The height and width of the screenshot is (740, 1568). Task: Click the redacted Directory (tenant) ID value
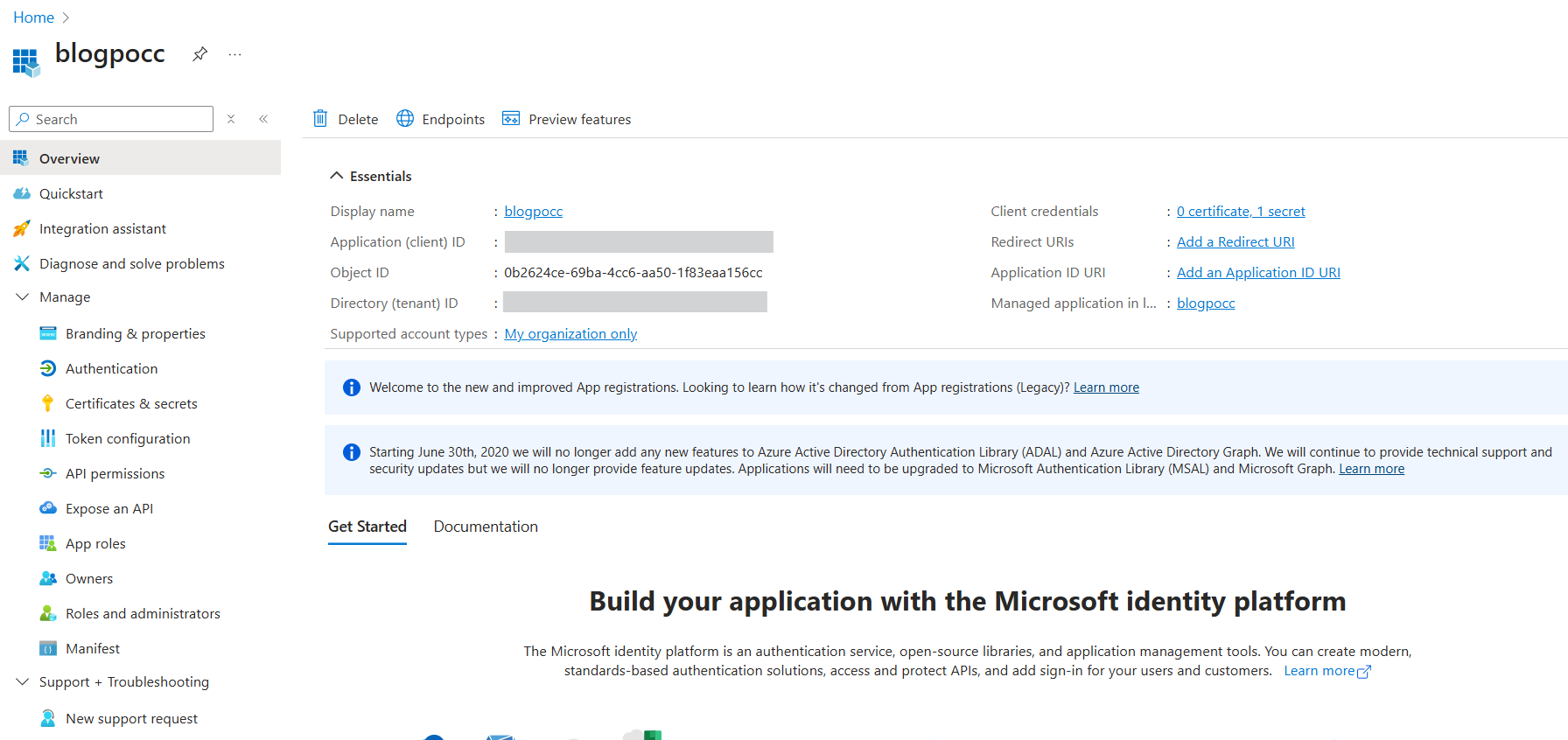[x=635, y=302]
